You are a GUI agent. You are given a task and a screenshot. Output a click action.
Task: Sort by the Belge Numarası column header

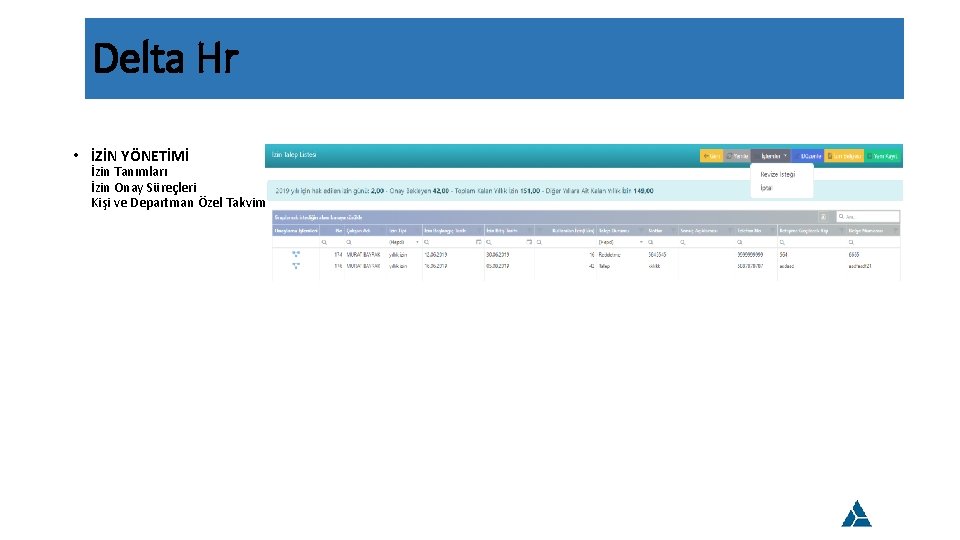(872, 231)
